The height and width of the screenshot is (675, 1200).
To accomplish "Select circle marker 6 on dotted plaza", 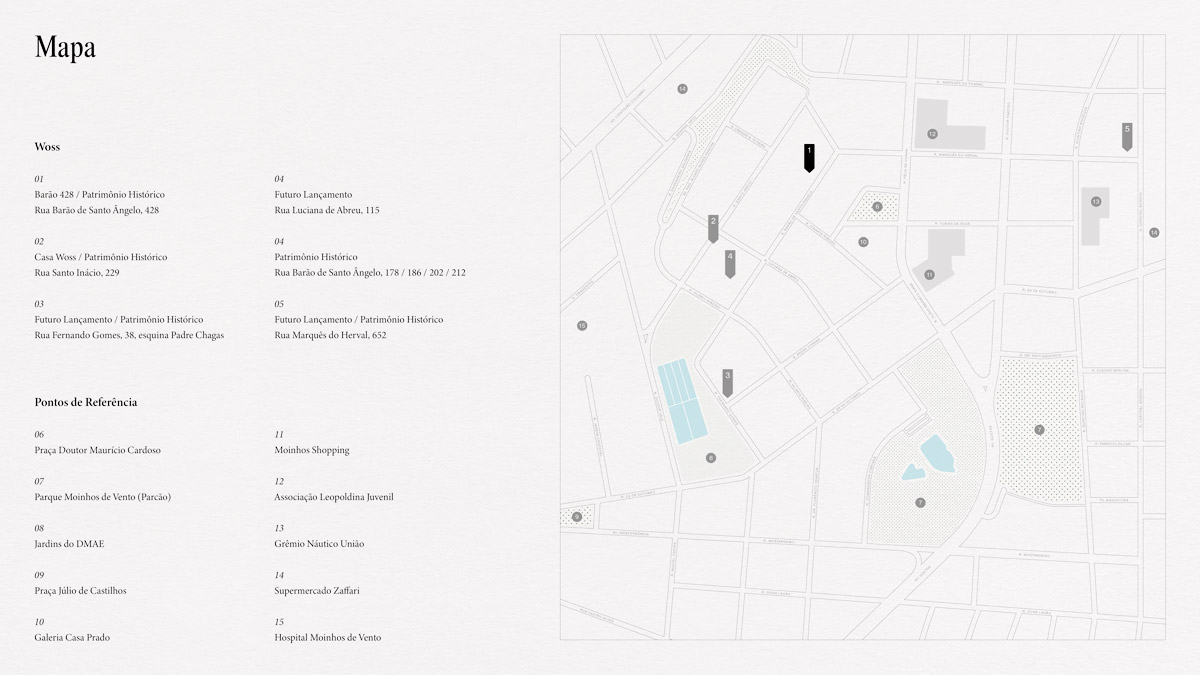I will 877,207.
